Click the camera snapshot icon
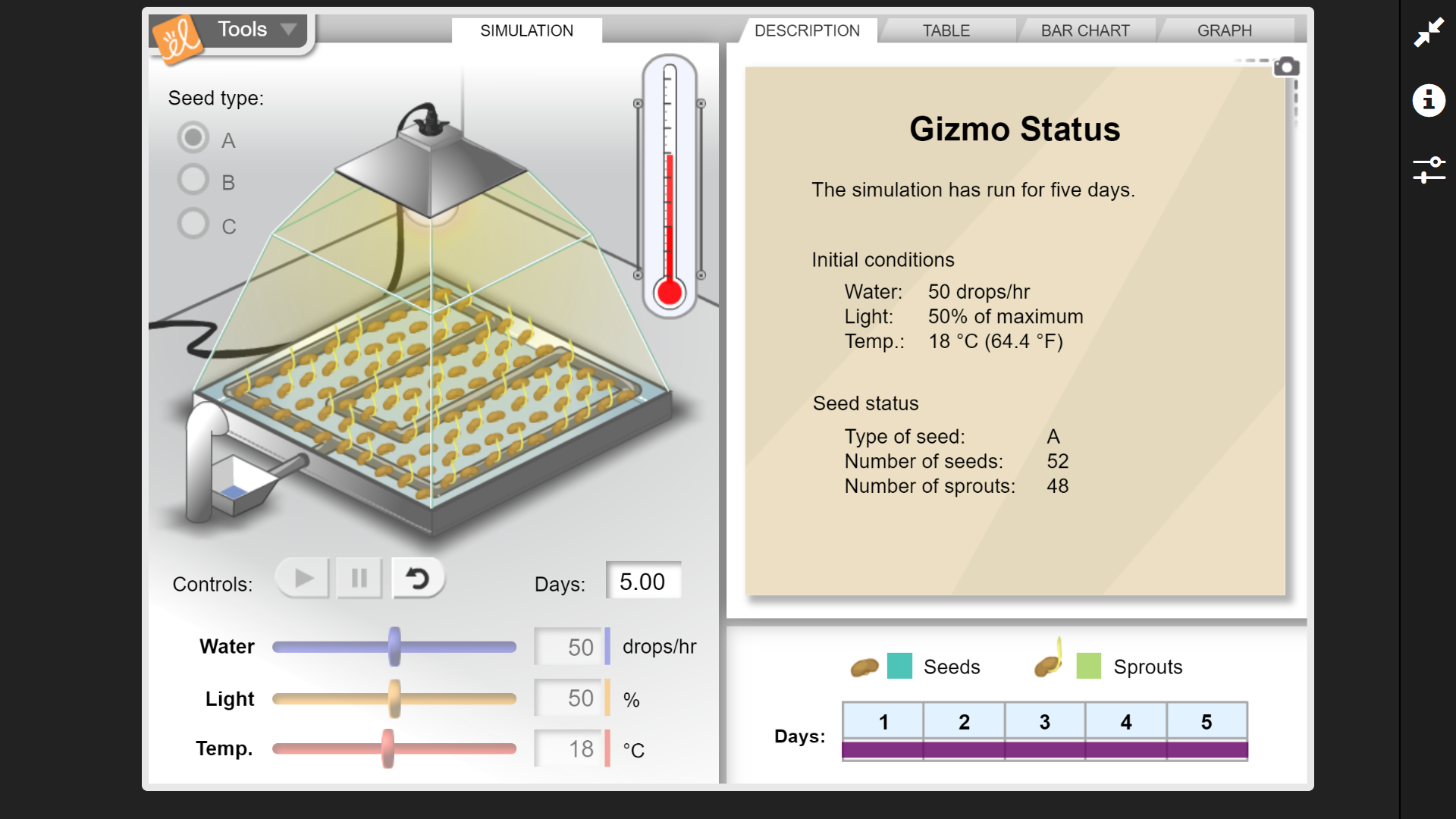The image size is (1456, 819). point(1286,67)
